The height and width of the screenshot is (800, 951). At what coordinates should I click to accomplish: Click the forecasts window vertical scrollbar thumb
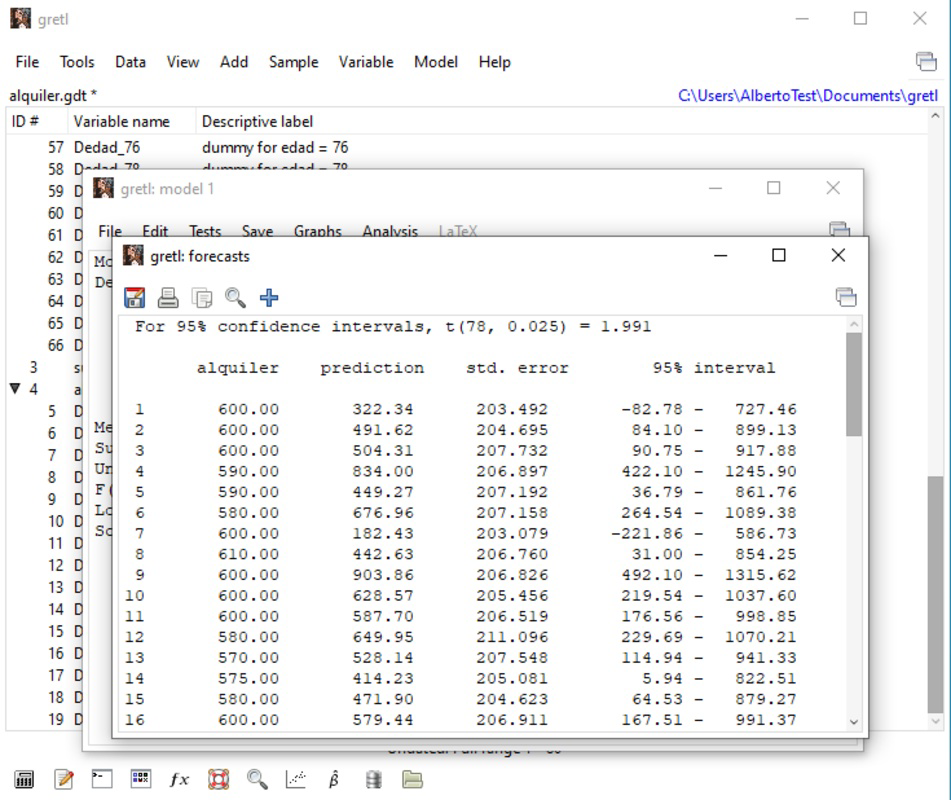[854, 385]
